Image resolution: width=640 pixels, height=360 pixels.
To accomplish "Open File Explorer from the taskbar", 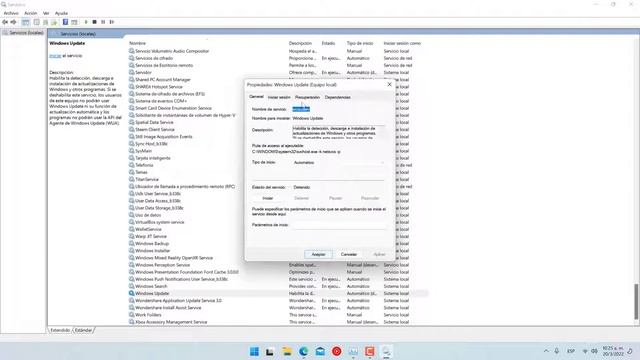I will (x=287, y=351).
